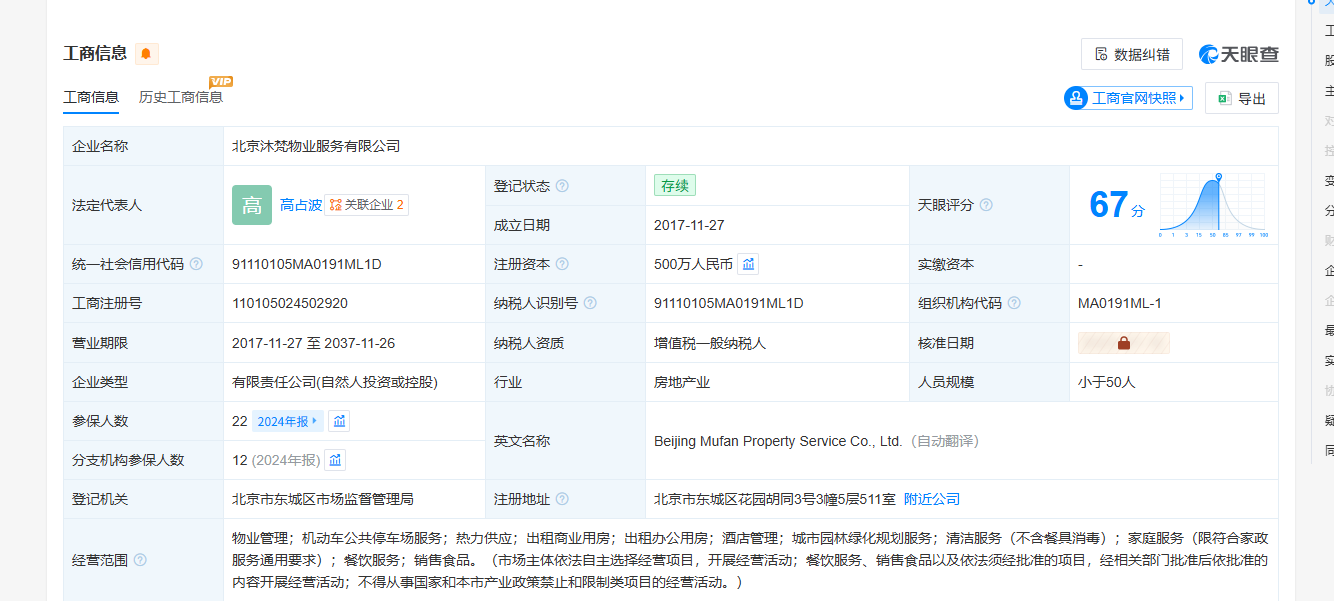Click company name 北京沐梵物业服务有限公司
The width and height of the screenshot is (1334, 601).
tap(316, 146)
